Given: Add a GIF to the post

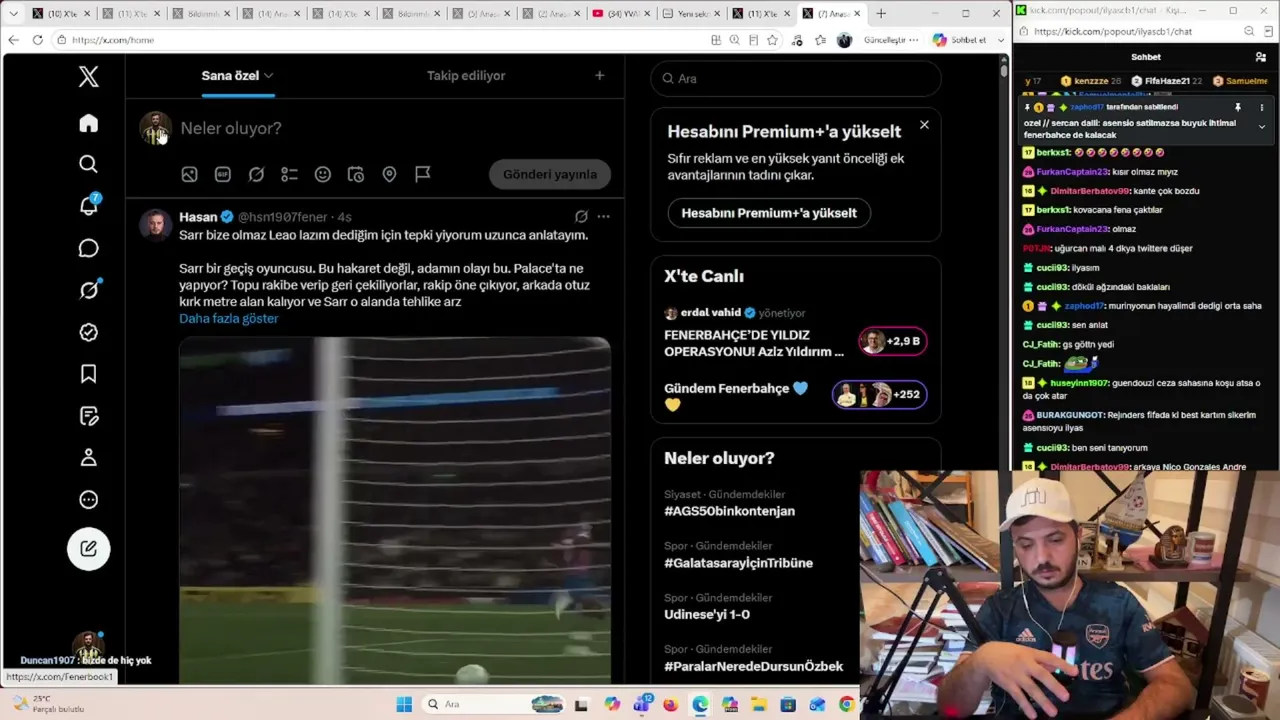Looking at the screenshot, I should click(x=223, y=174).
